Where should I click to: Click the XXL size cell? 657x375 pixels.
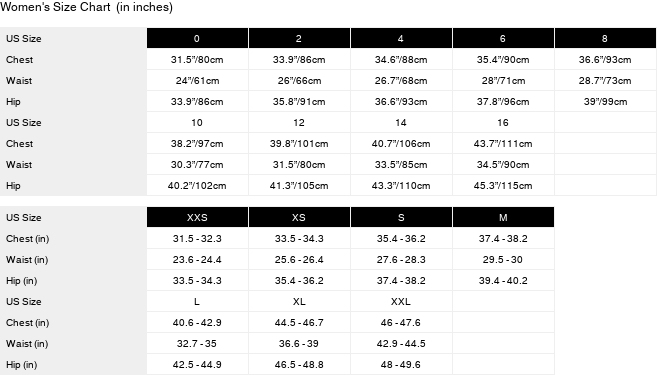pos(401,301)
